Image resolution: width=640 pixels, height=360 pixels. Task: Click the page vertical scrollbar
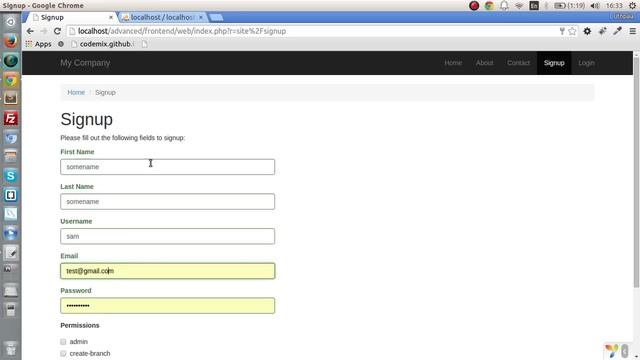(636, 171)
